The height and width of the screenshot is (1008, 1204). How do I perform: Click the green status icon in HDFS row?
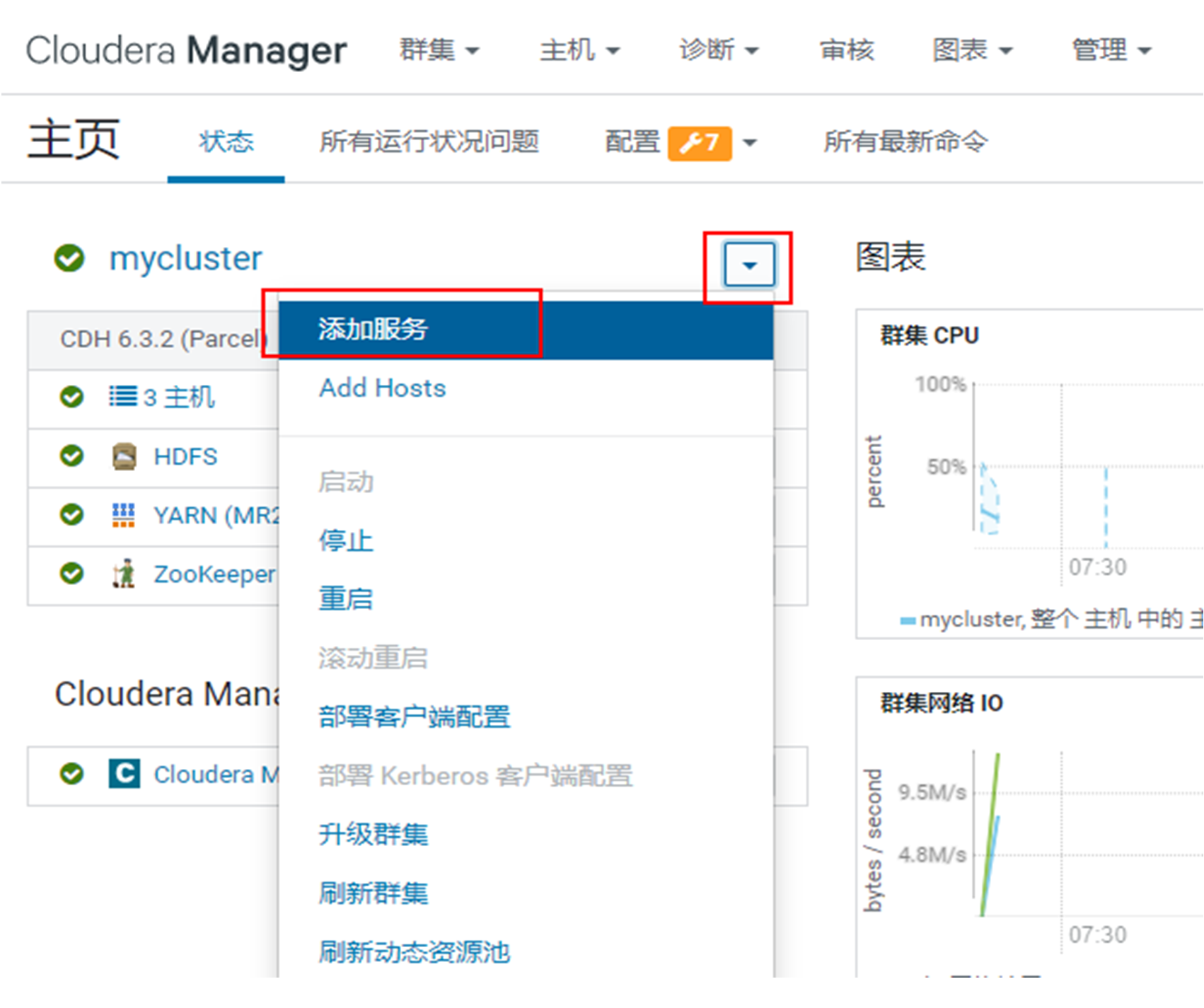pyautogui.click(x=71, y=456)
